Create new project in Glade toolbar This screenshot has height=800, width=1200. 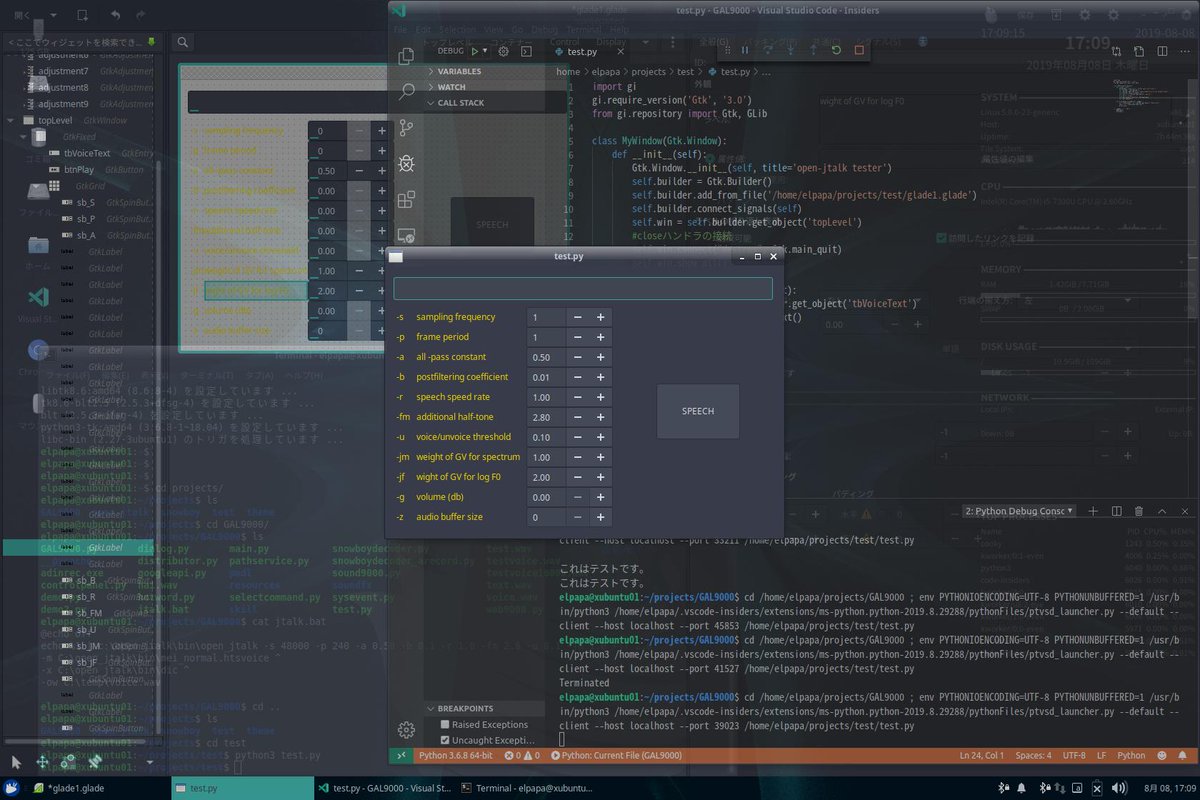82,15
